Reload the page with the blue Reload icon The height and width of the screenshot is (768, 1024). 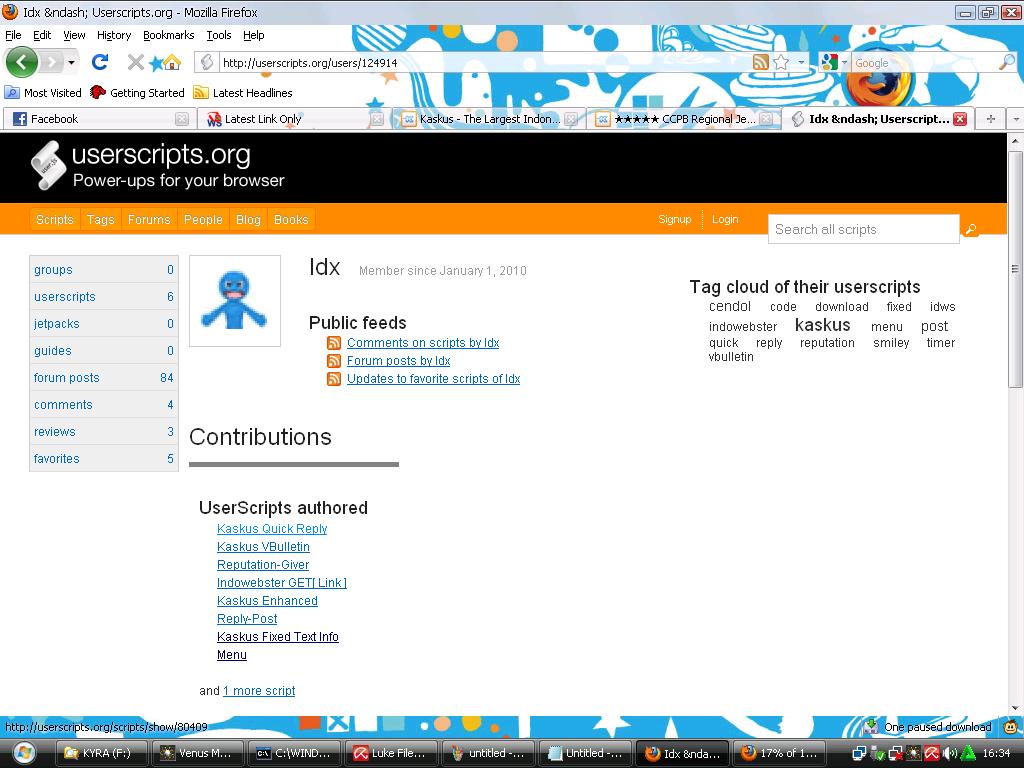[x=100, y=62]
